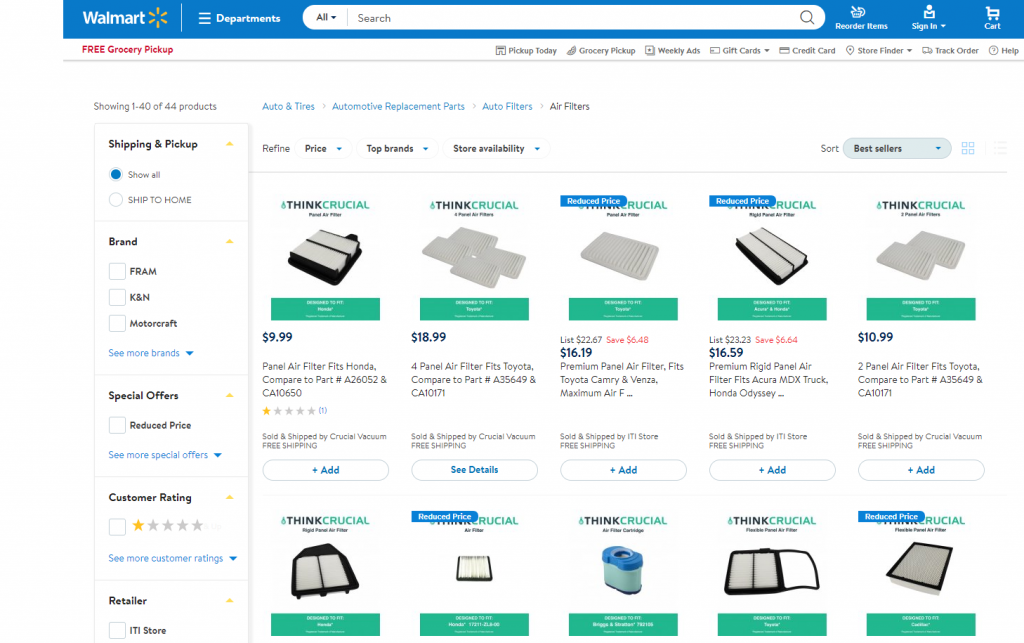Click See more special offers

[165, 455]
